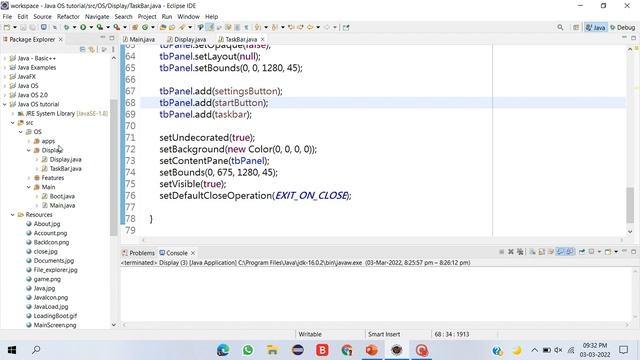640x360 pixels.
Task: Toggle Skip All Breakpoints icon
Action: [54, 27]
